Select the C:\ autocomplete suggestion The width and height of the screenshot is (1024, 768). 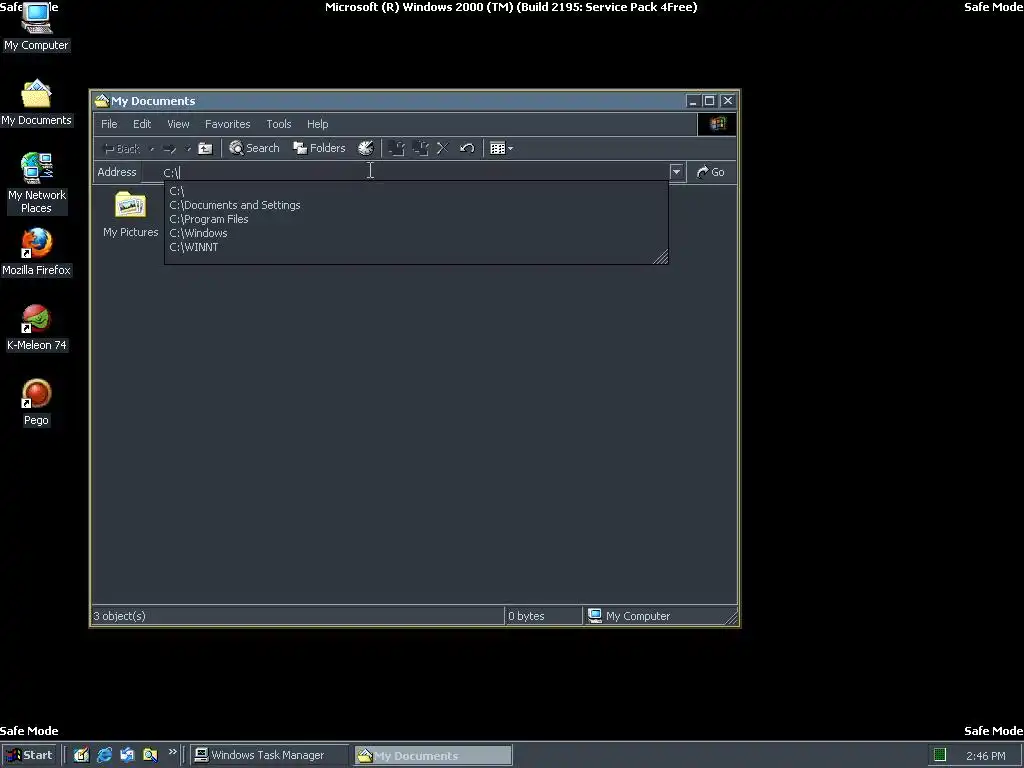416,191
